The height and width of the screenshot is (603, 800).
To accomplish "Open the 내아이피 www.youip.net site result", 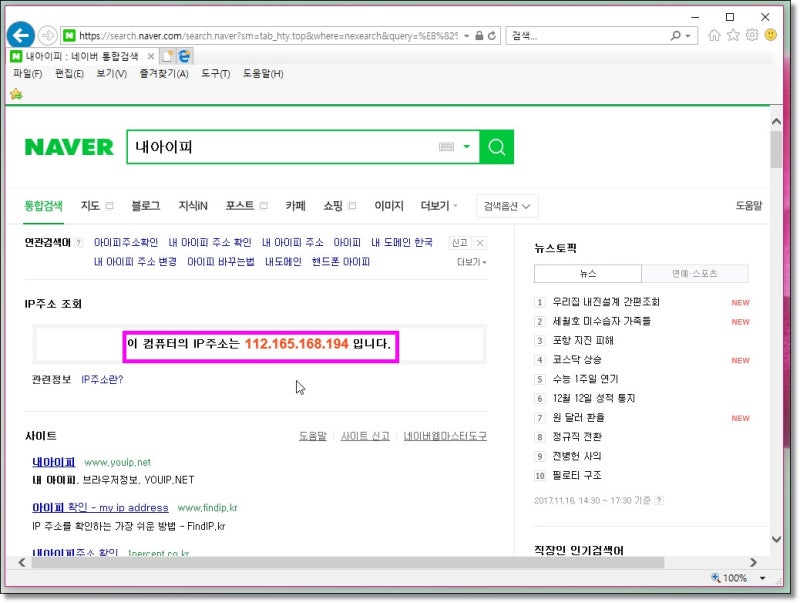I will (54, 462).
